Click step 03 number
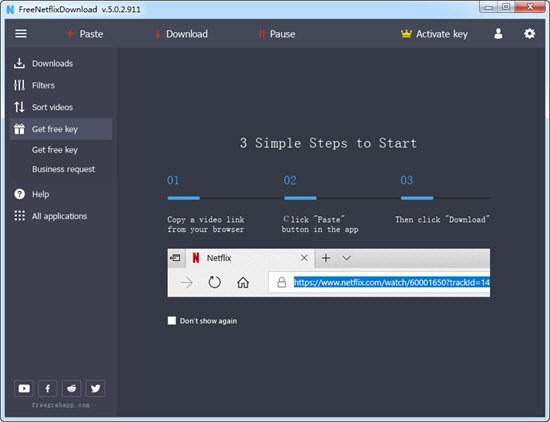Screen dimensions: 550x422 coord(407,180)
